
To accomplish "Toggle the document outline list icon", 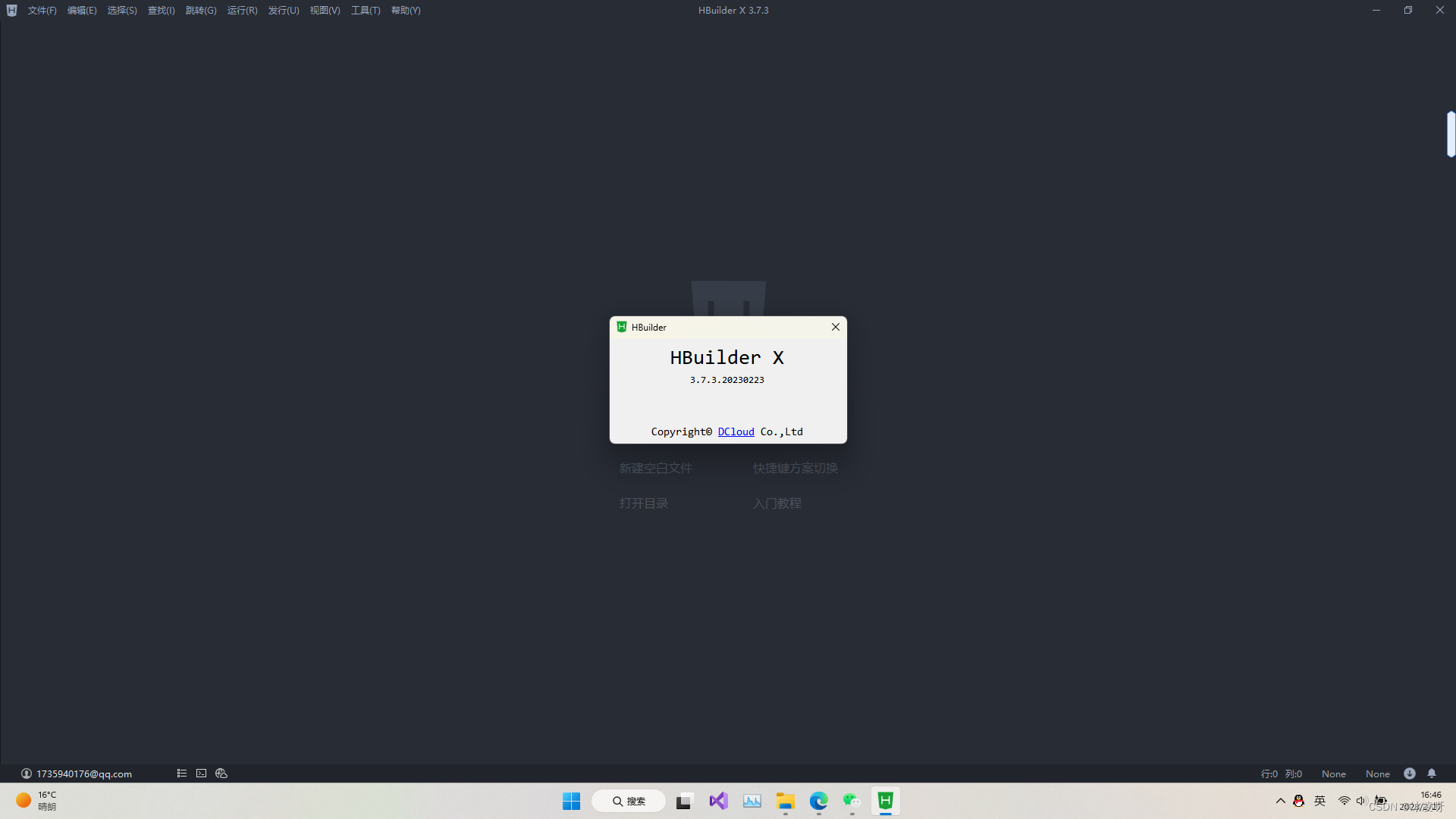I will (x=182, y=773).
